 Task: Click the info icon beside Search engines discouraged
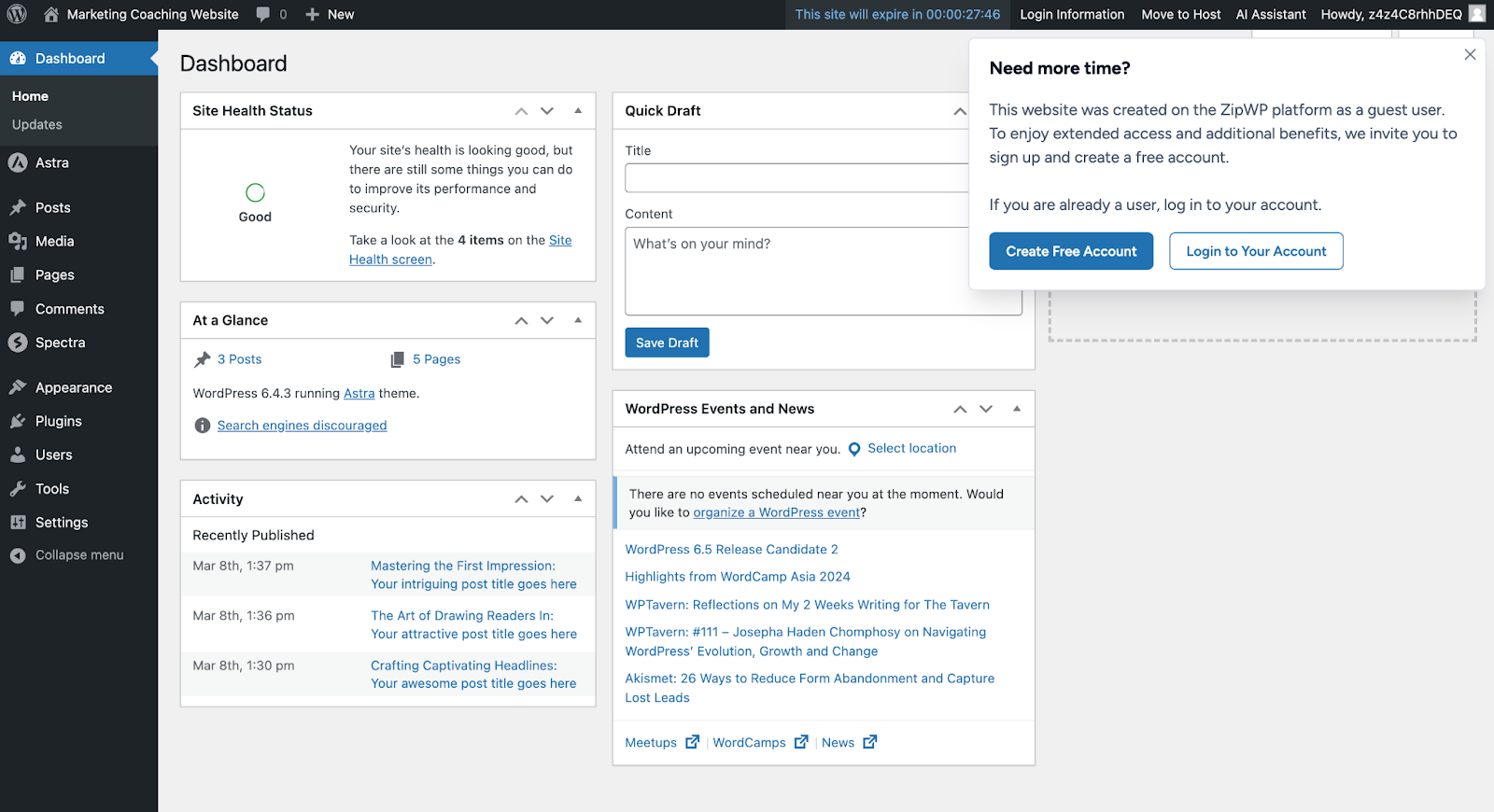(202, 426)
